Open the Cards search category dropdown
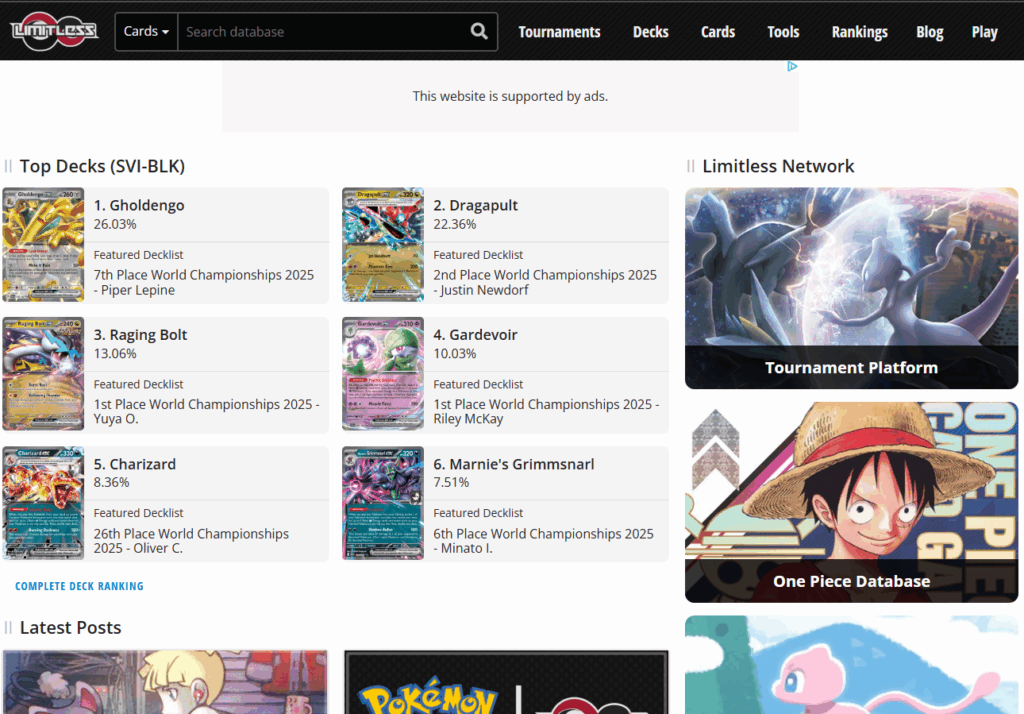 pos(146,31)
